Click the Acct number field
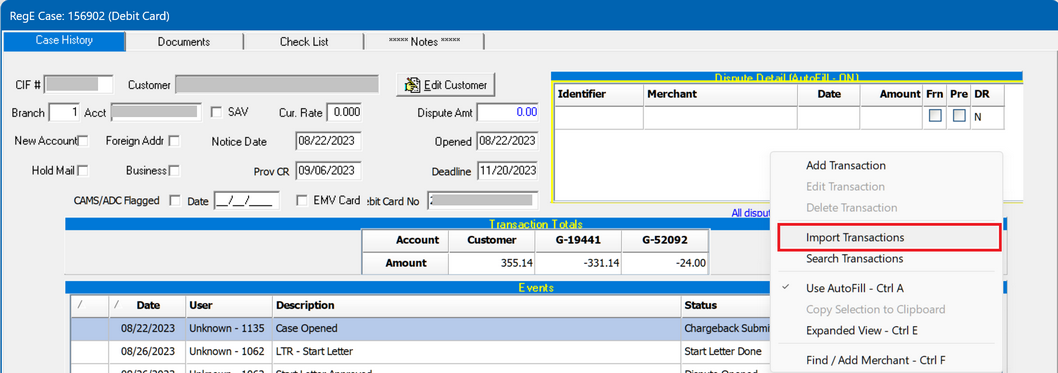 [156, 113]
